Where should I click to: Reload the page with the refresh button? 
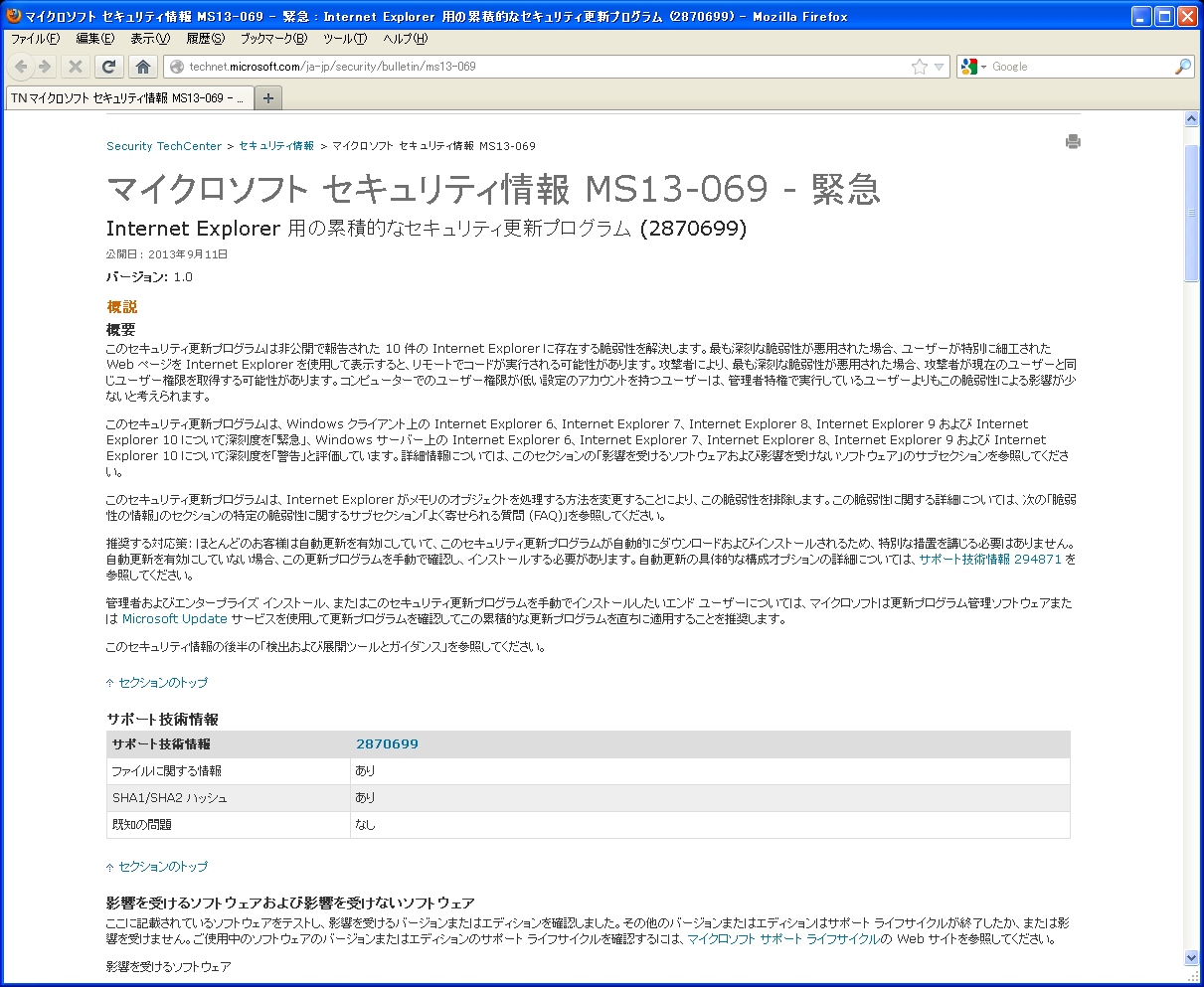click(x=108, y=67)
